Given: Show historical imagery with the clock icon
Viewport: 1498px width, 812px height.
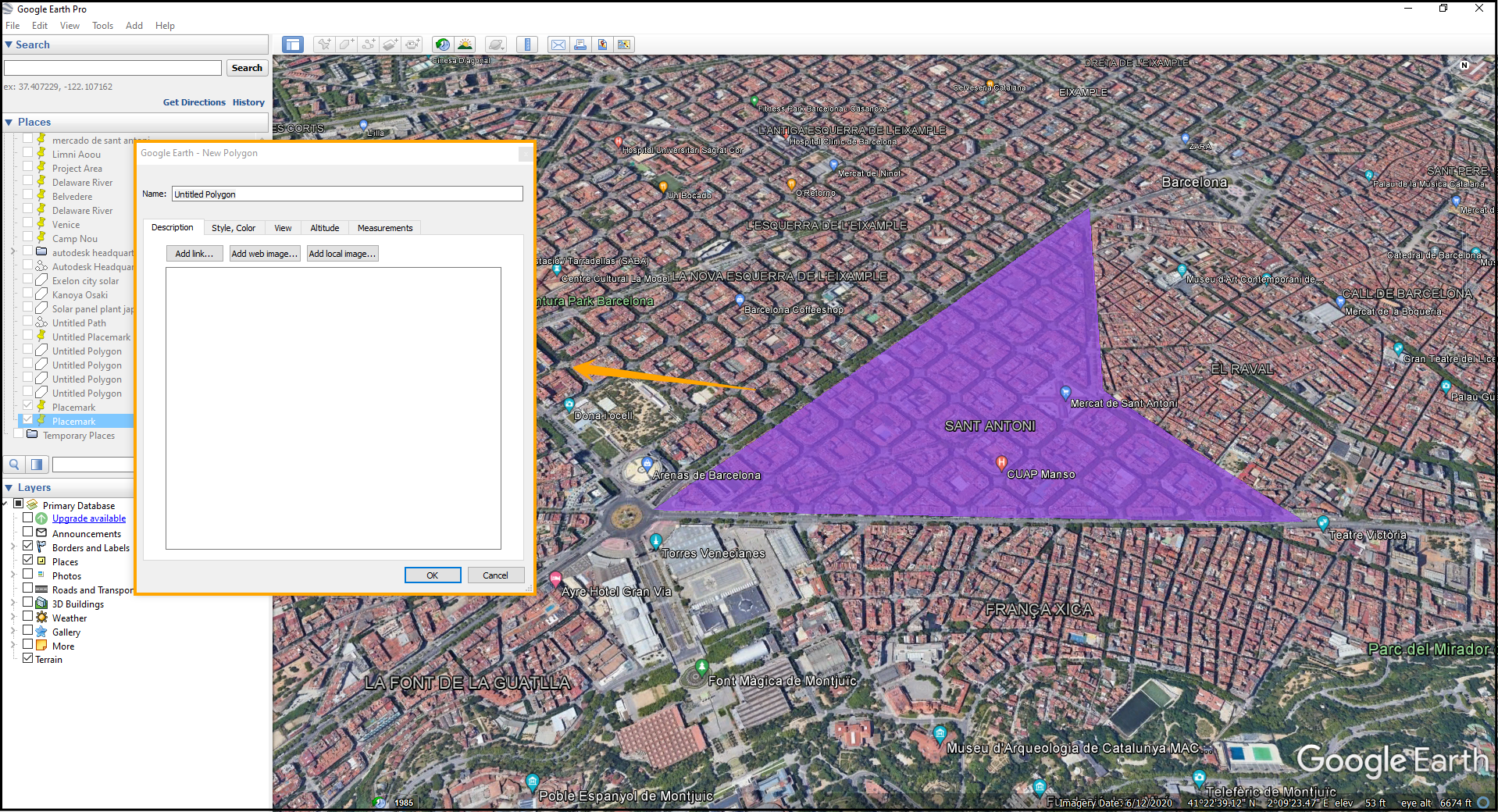Looking at the screenshot, I should click(443, 45).
